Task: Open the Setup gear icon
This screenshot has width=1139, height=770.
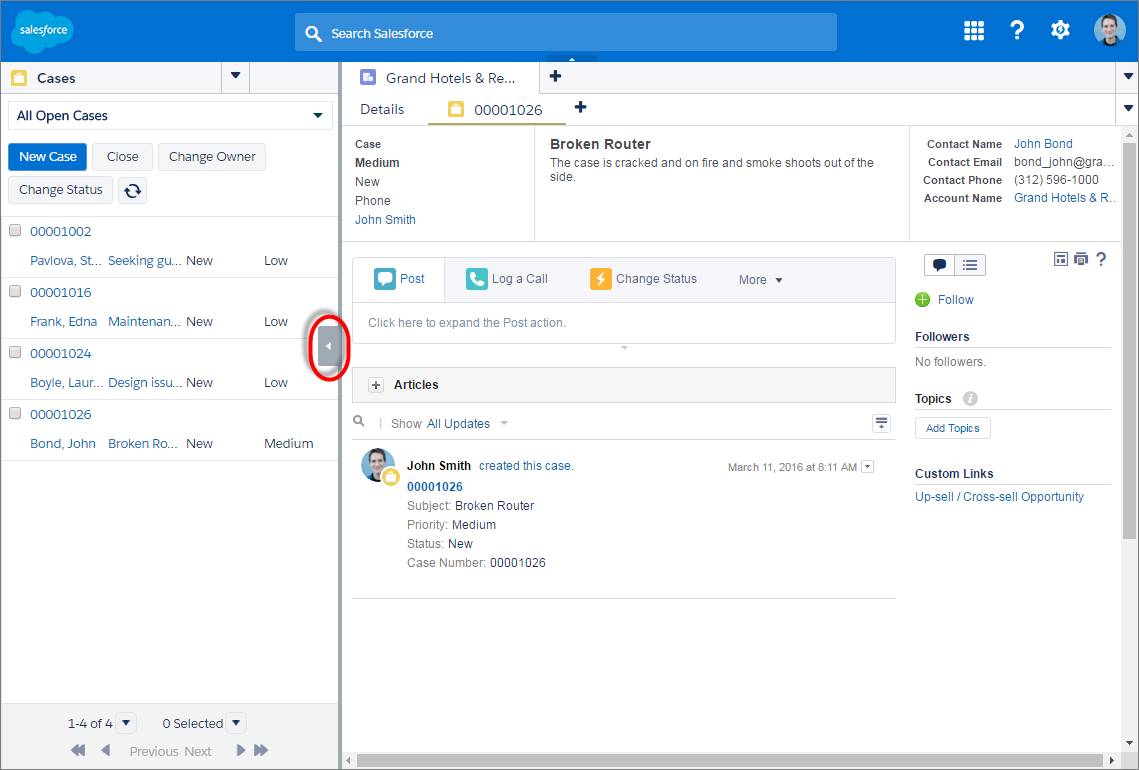Action: tap(1060, 31)
